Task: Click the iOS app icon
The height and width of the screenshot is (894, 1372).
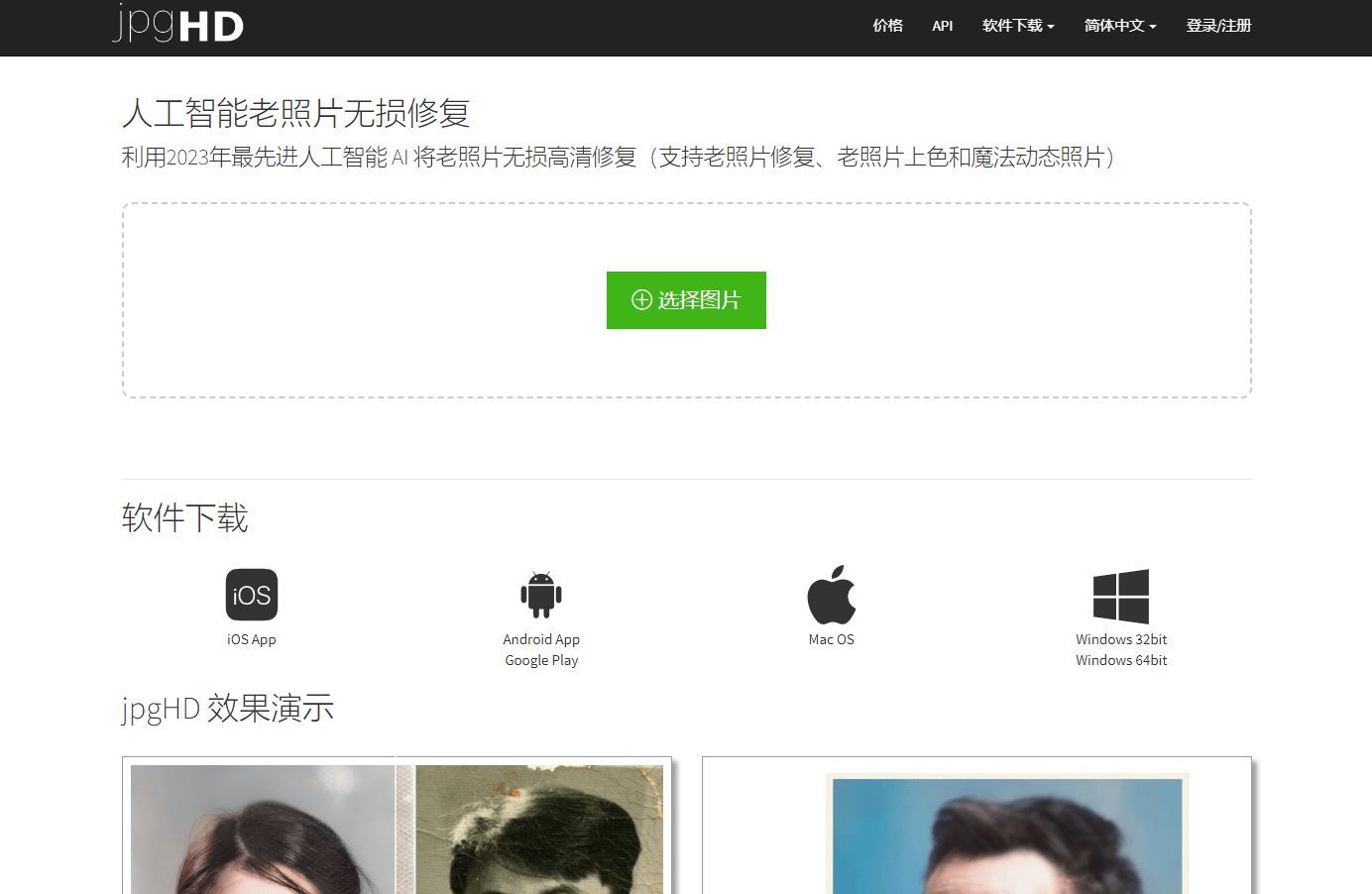Action: pos(251,595)
